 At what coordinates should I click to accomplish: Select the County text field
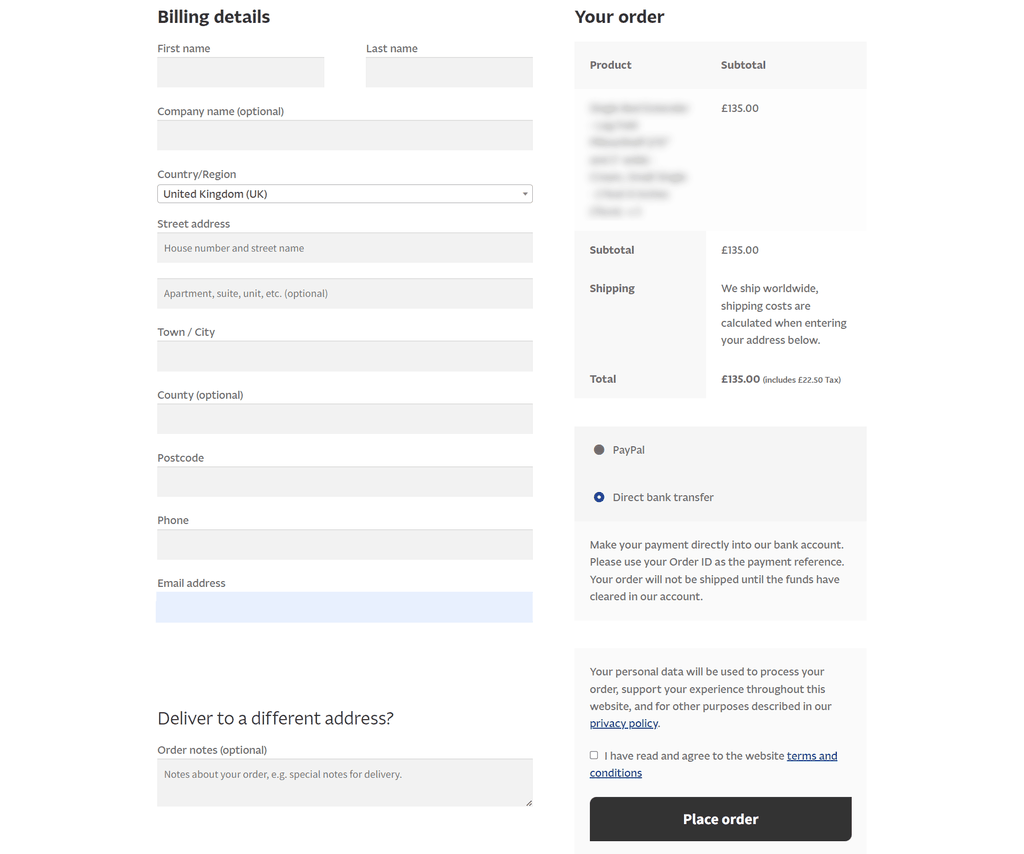tap(344, 419)
